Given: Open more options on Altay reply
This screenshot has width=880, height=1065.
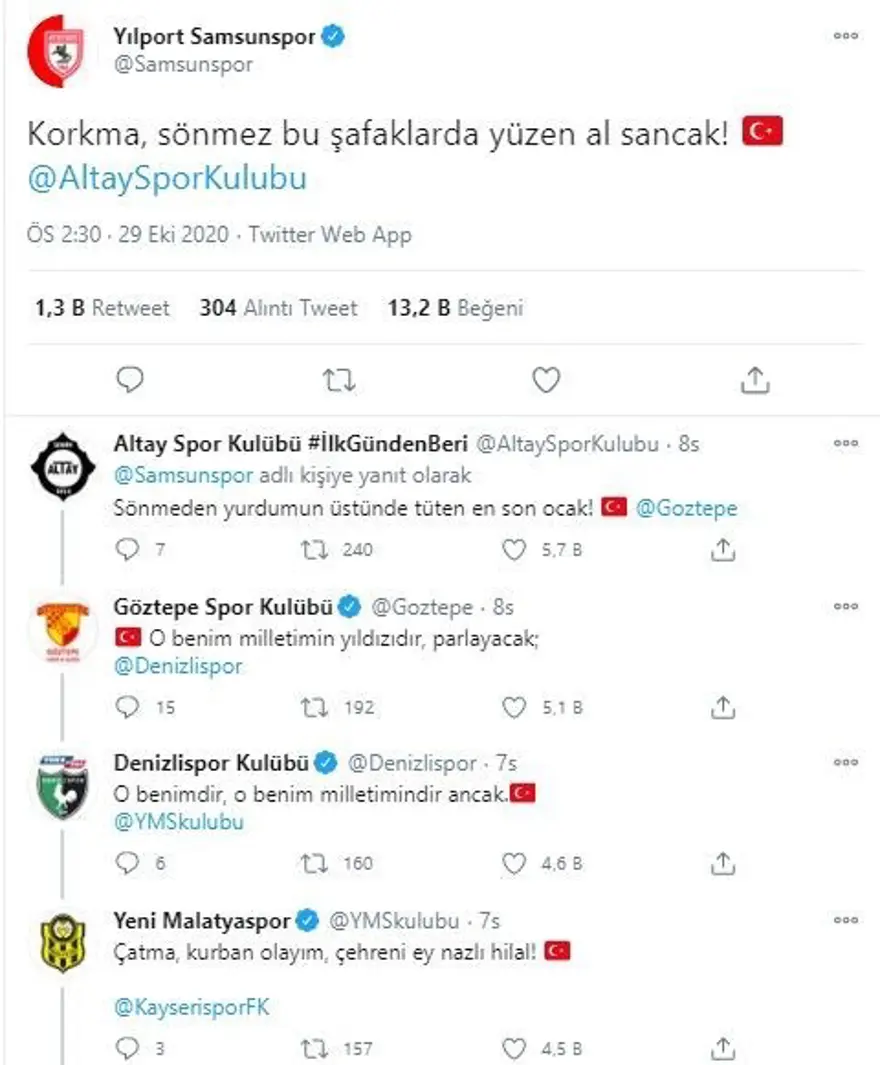Looking at the screenshot, I should (845, 442).
